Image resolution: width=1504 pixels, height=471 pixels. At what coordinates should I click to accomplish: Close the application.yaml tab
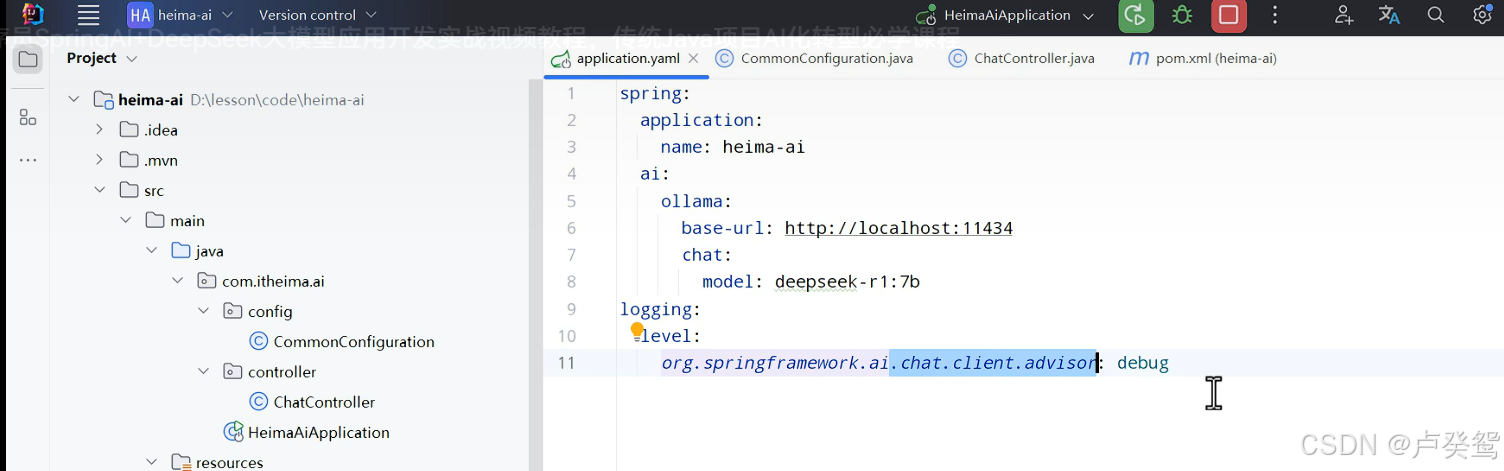point(693,59)
